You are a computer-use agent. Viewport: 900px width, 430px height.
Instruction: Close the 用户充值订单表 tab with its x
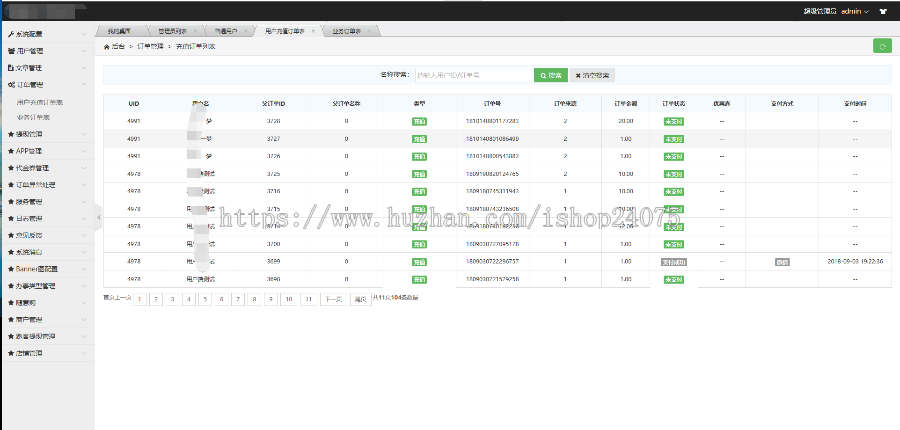(313, 31)
